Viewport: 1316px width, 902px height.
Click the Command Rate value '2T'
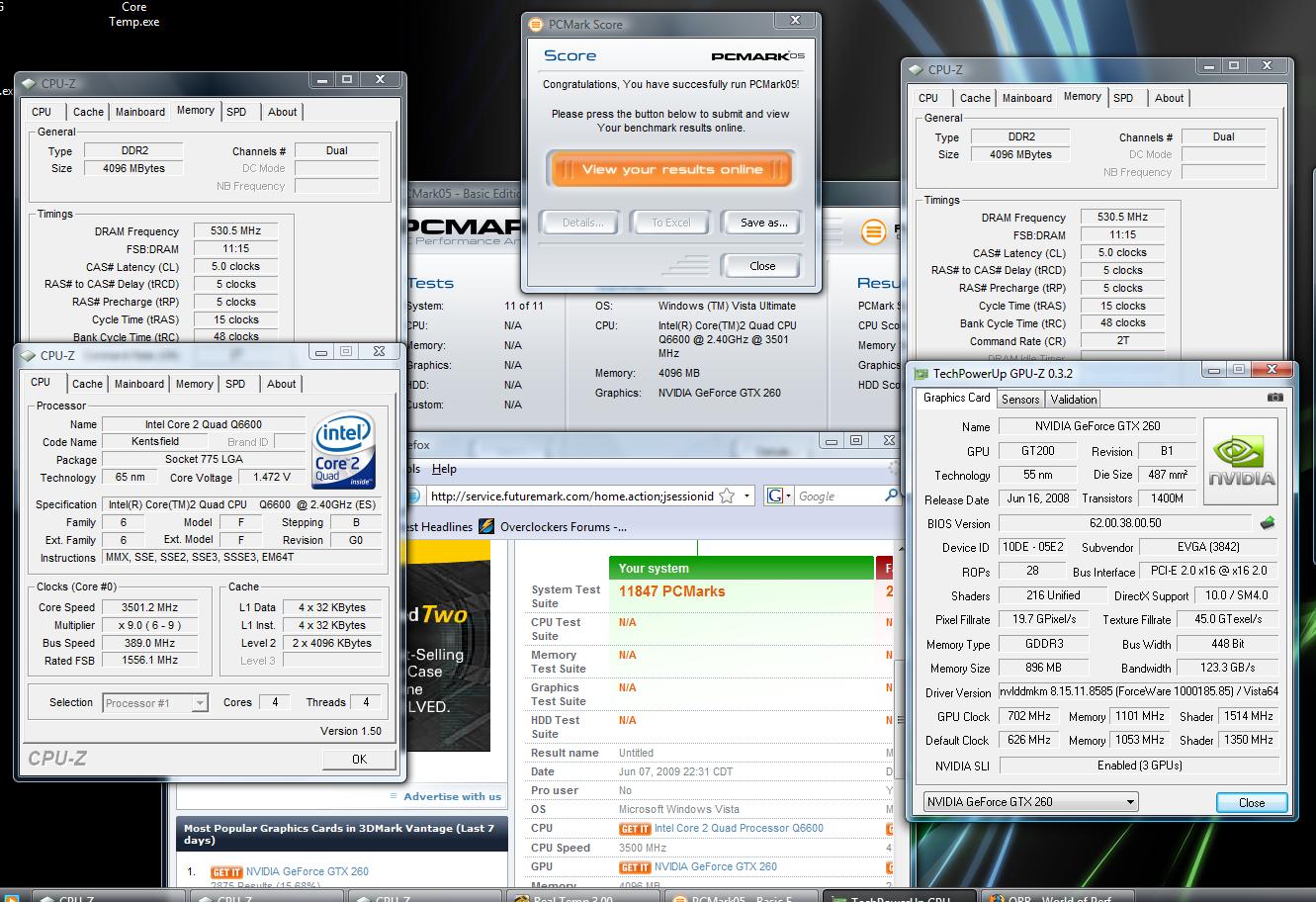click(1123, 341)
